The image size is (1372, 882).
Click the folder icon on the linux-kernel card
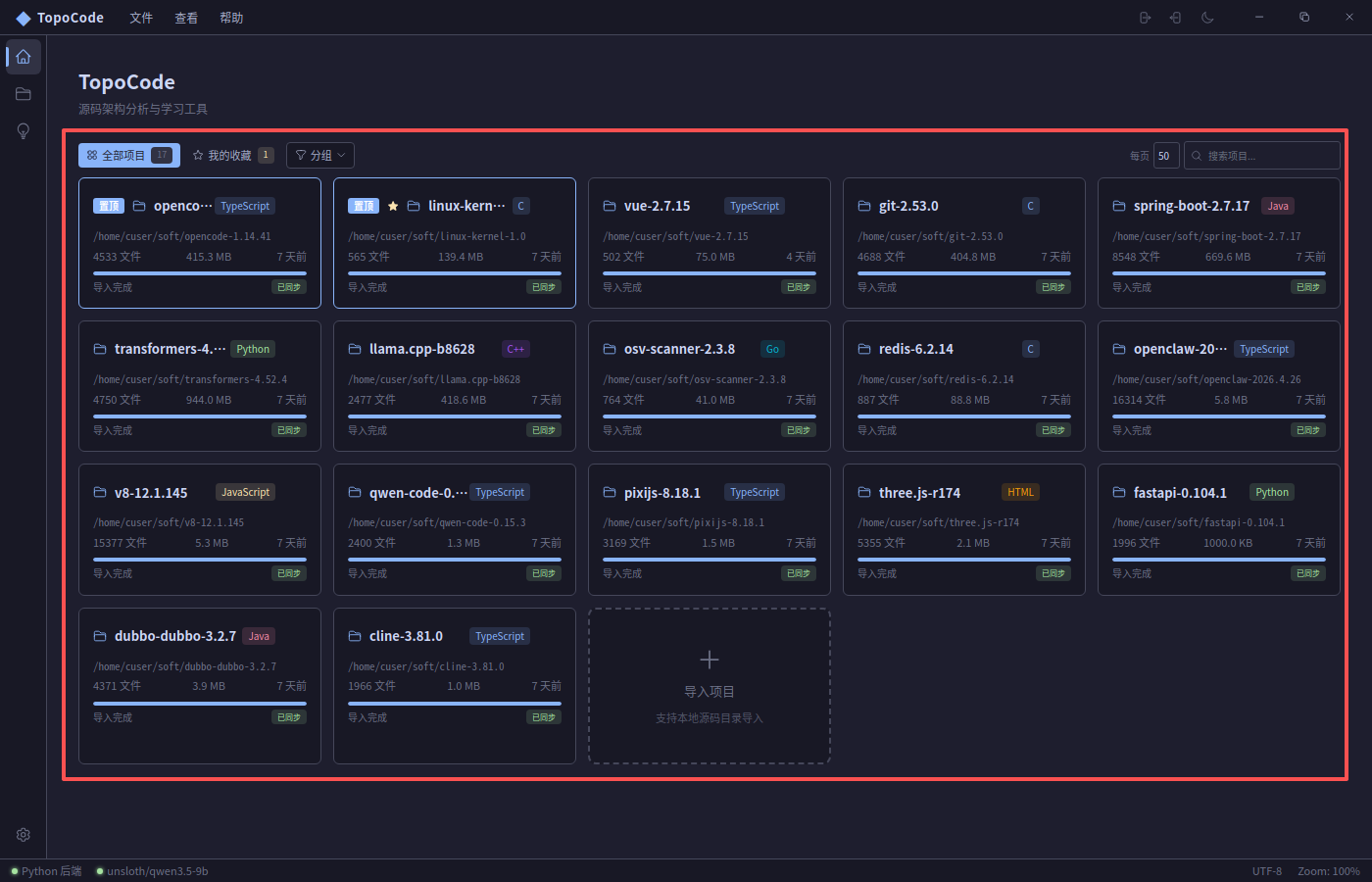pos(414,206)
